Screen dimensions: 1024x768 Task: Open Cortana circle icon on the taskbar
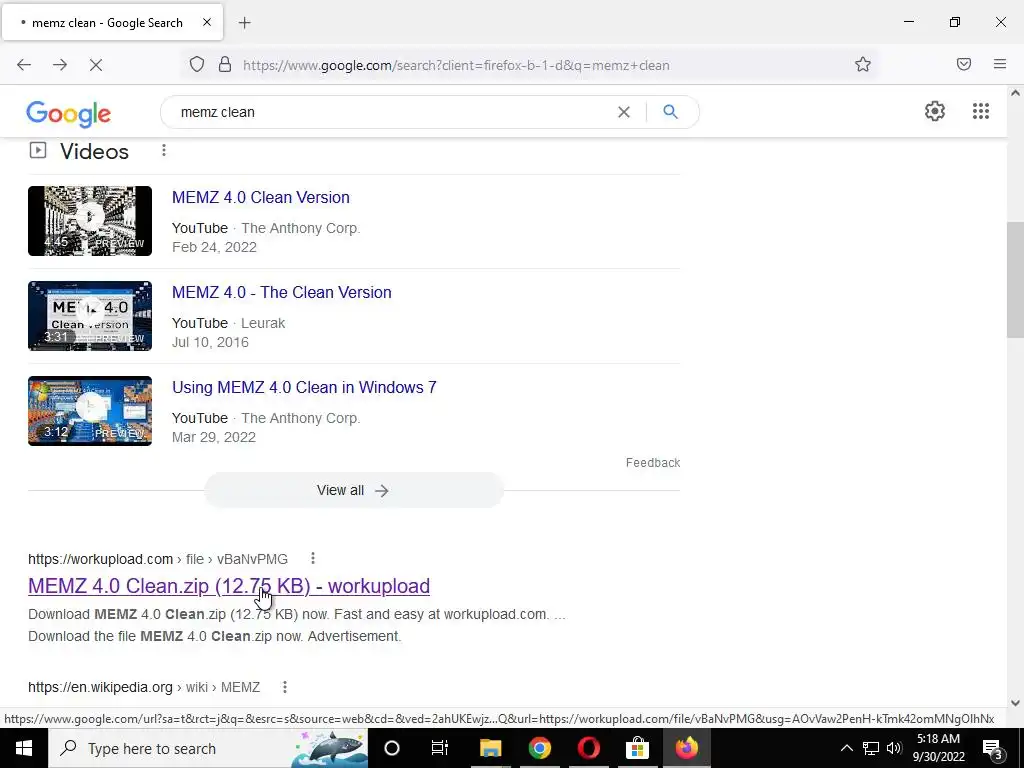392,748
